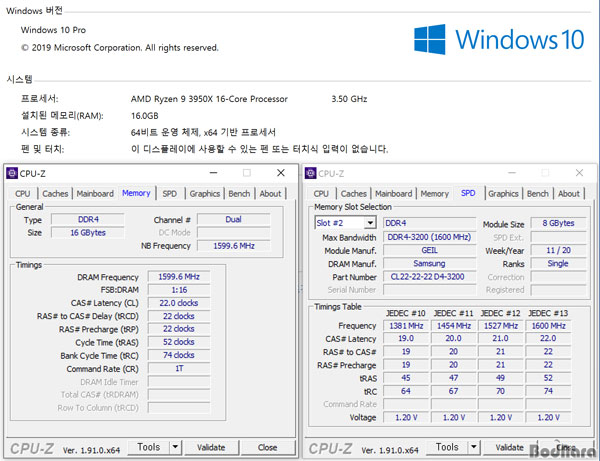The image size is (600, 461).
Task: Minimize the left CPU-Z window
Action: (214, 173)
